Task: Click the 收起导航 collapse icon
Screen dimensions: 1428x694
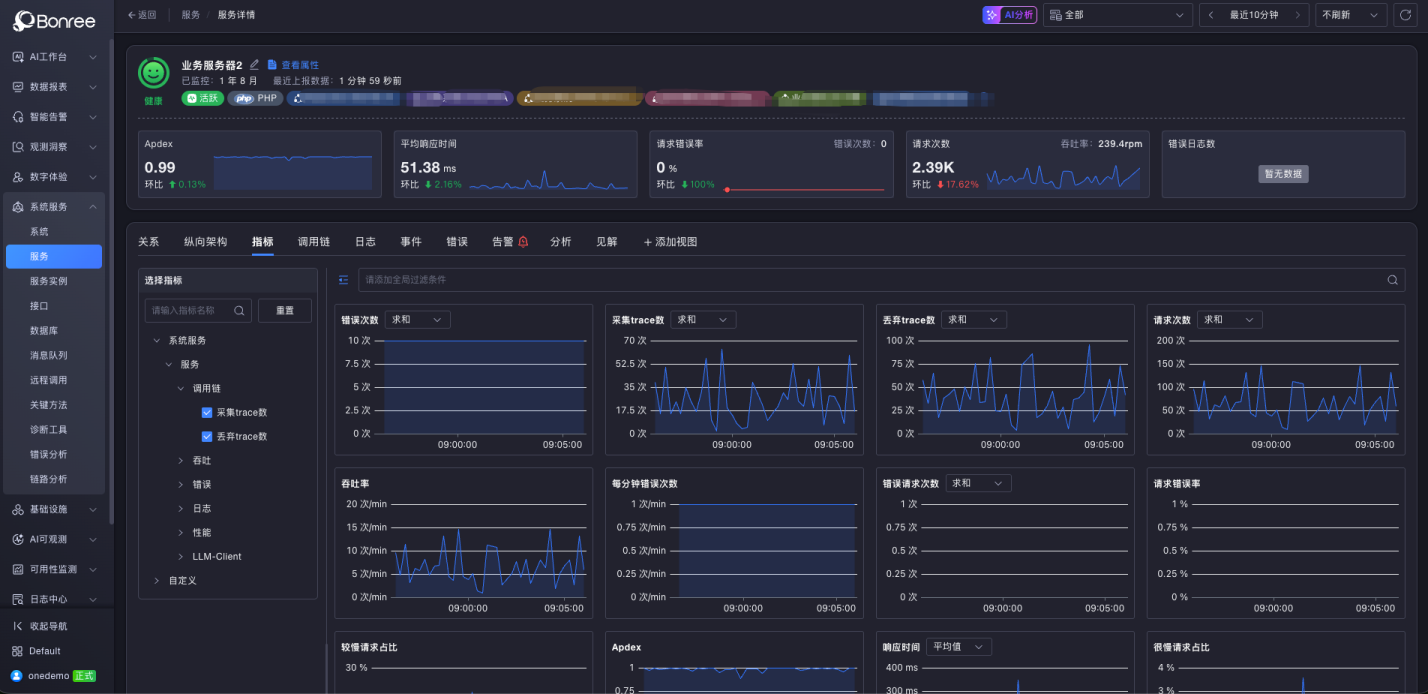Action: 18,626
